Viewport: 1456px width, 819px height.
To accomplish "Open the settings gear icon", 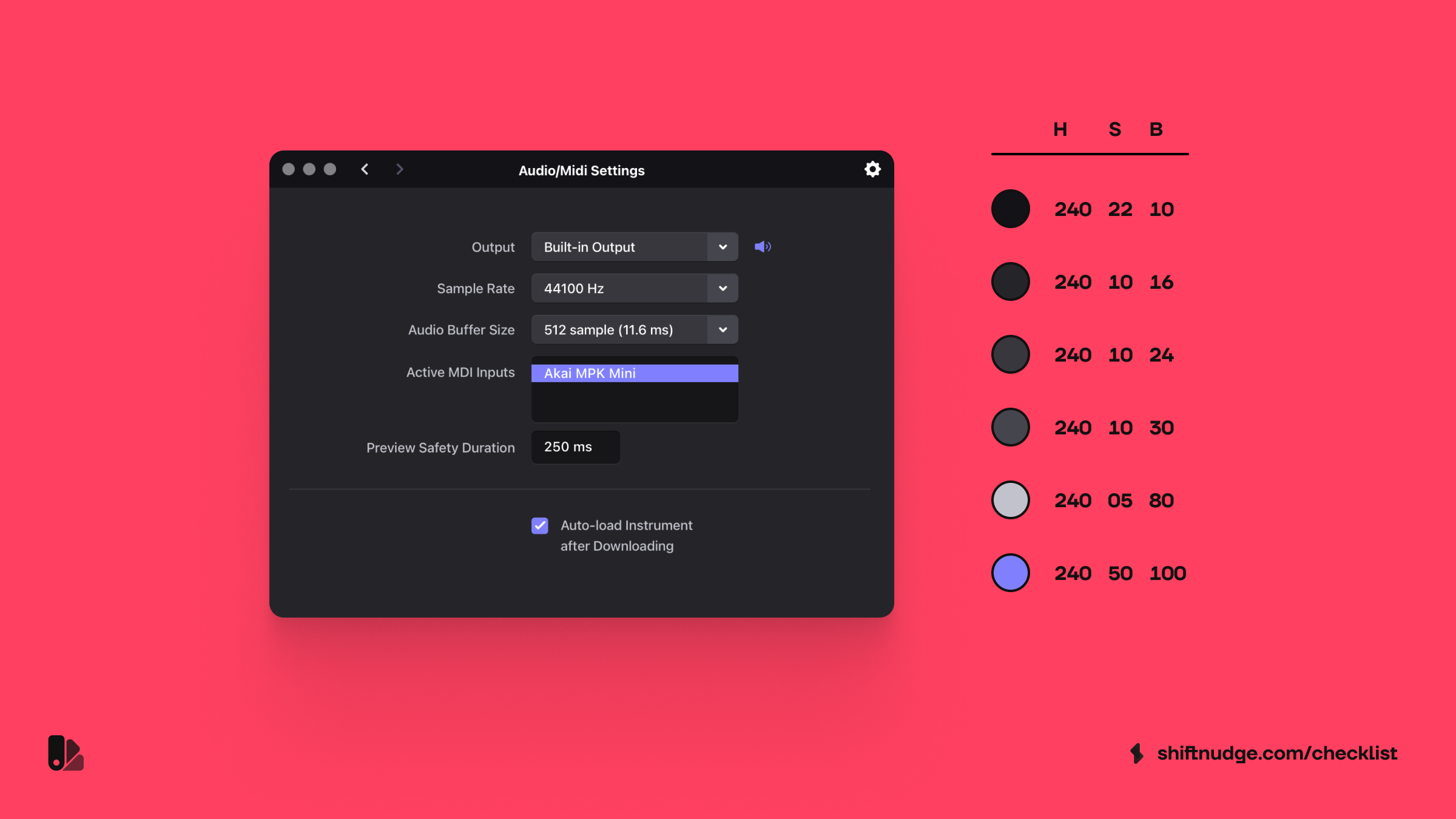I will click(872, 169).
